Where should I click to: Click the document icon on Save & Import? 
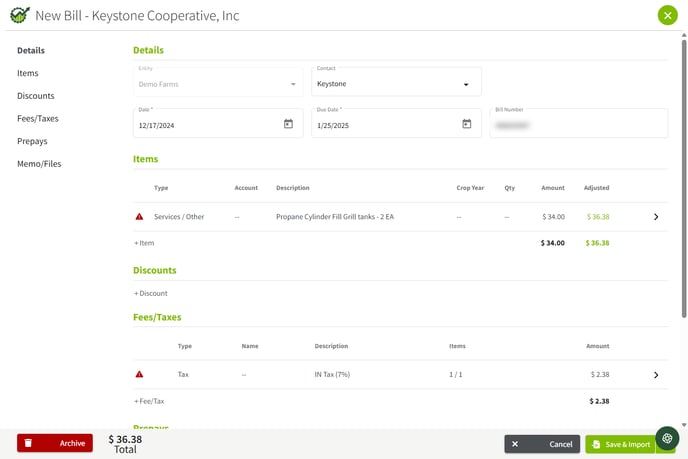(x=596, y=445)
